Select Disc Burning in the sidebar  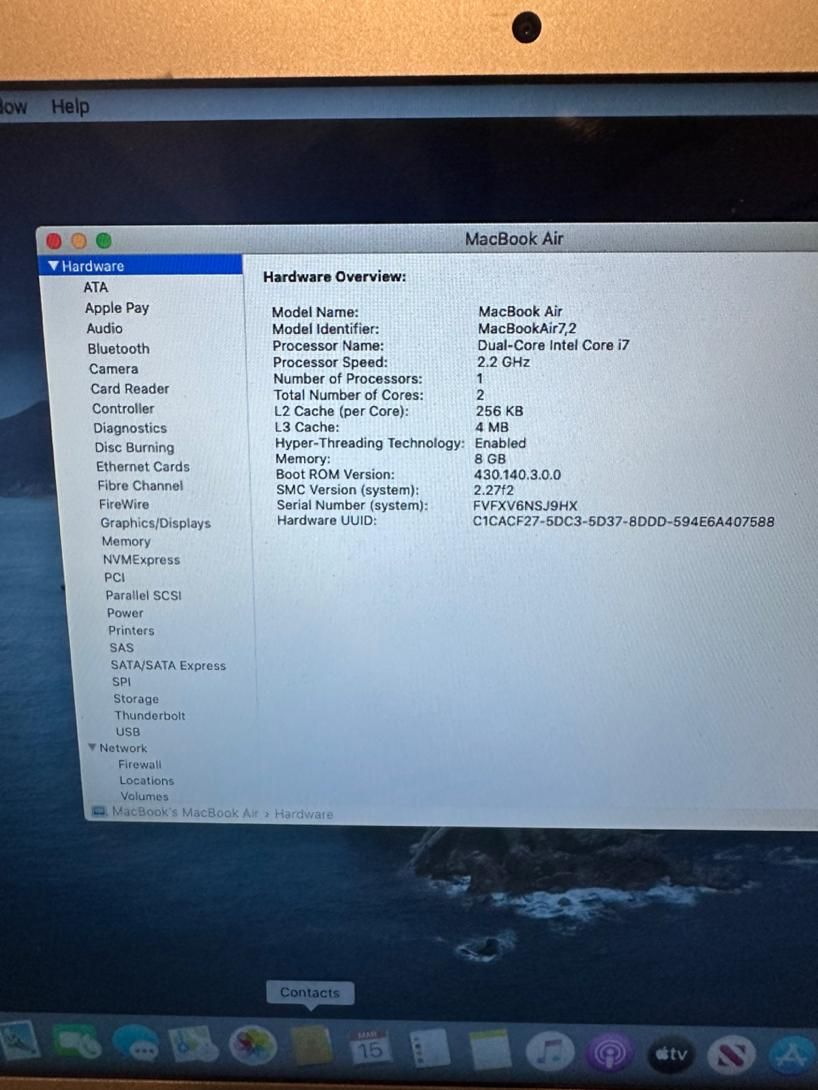click(x=135, y=448)
